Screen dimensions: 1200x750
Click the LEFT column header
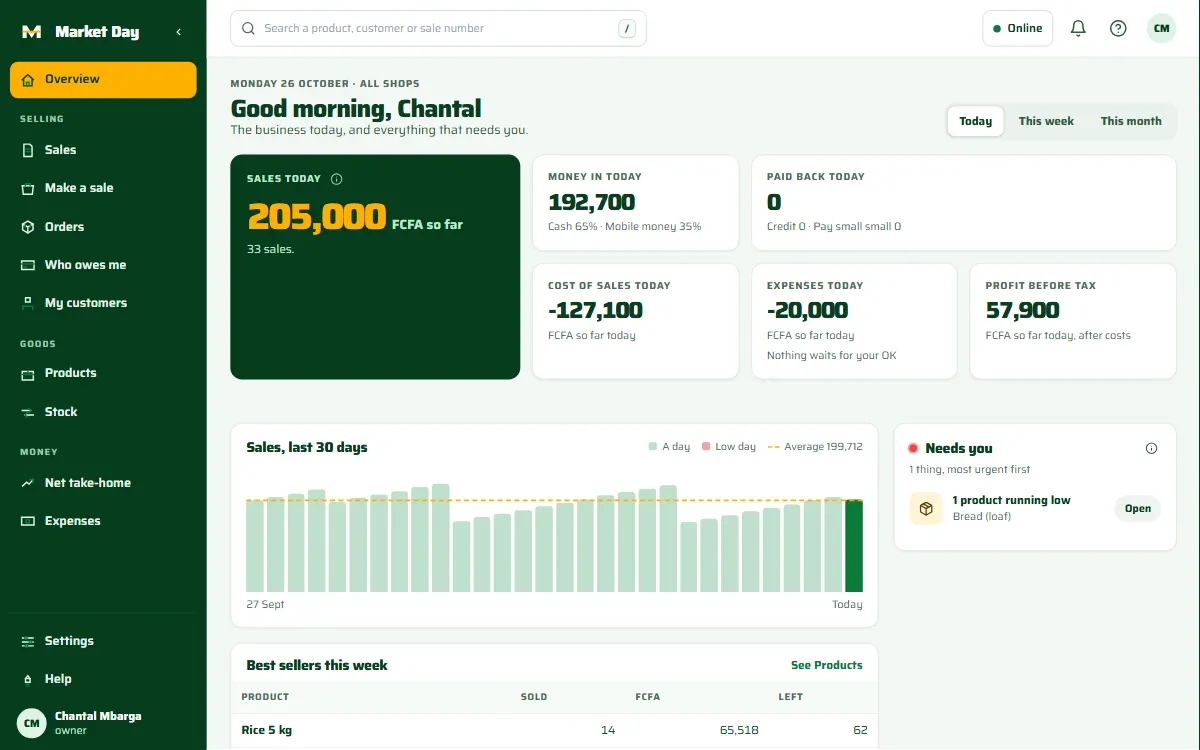click(790, 697)
